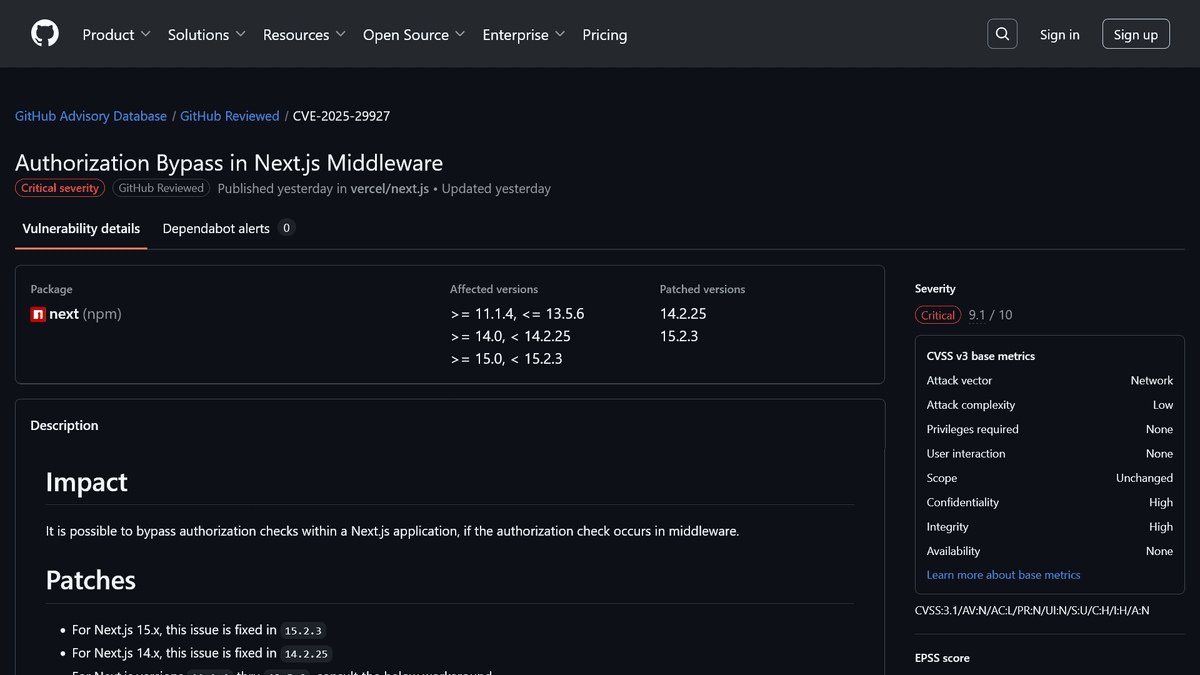This screenshot has height=675, width=1200.
Task: Click the 'next' package name
Action: (x=64, y=314)
